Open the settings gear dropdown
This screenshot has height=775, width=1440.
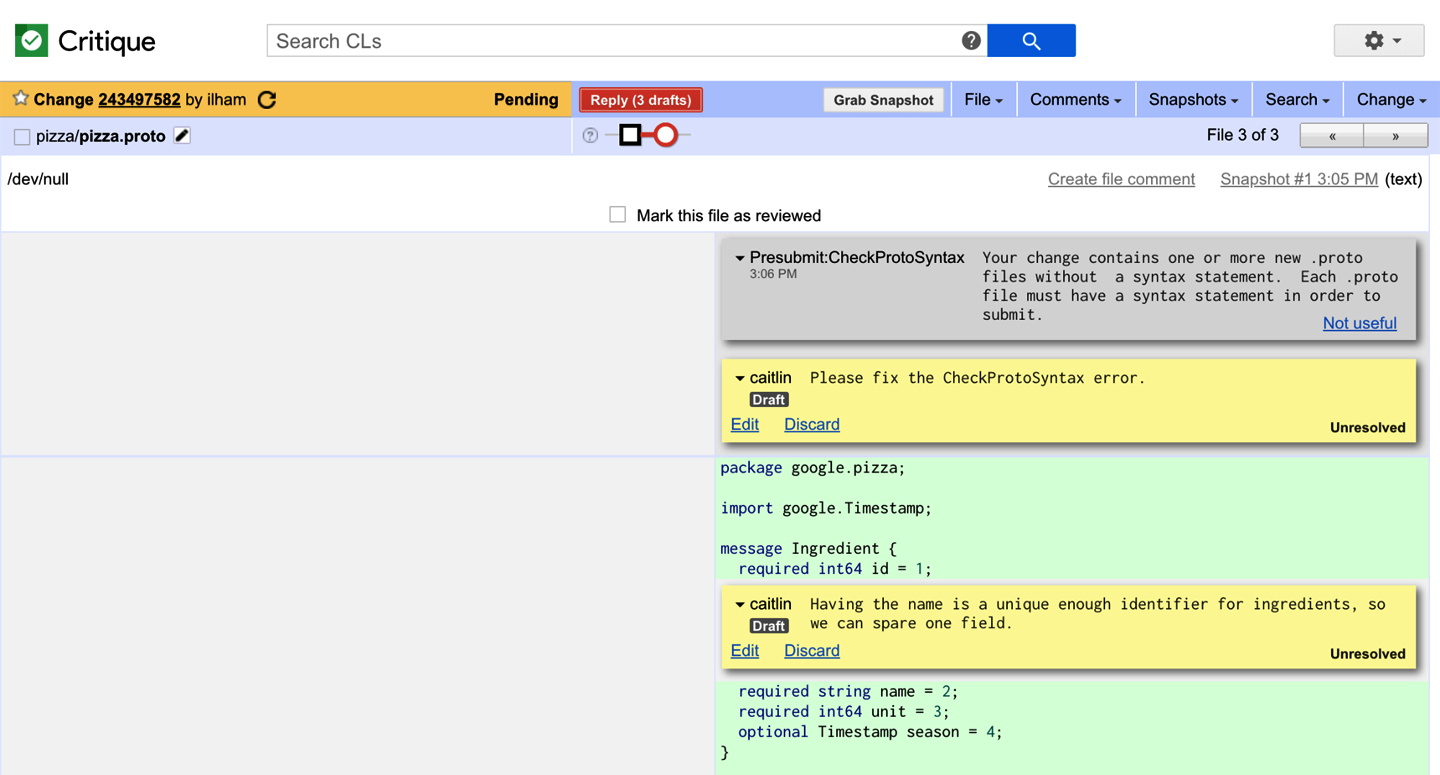[1379, 41]
